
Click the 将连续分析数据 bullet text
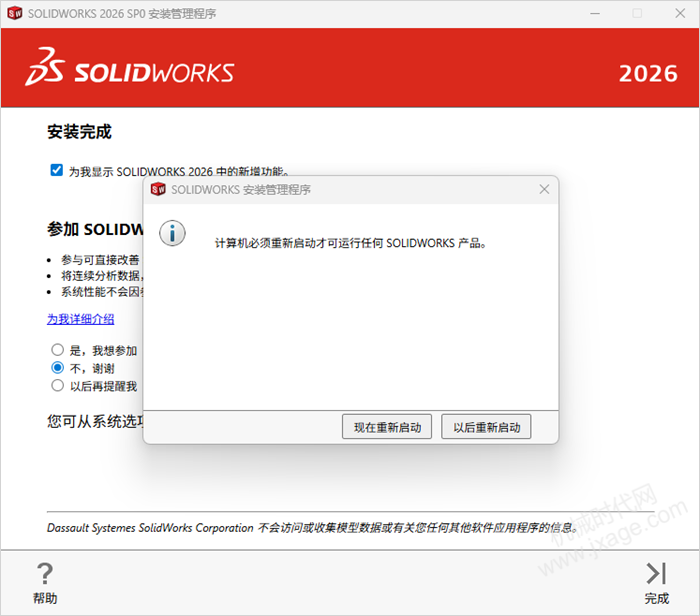[x=102, y=275]
